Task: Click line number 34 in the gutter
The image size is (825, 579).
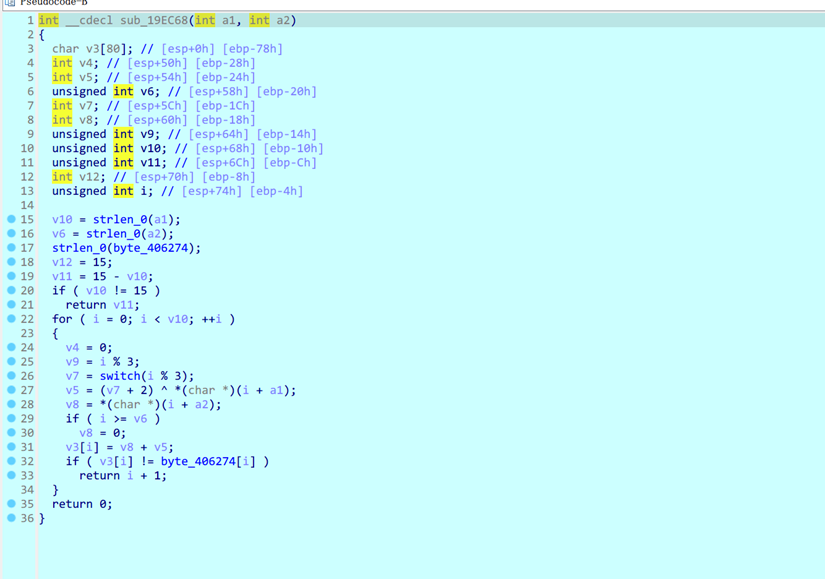Action: pos(27,490)
